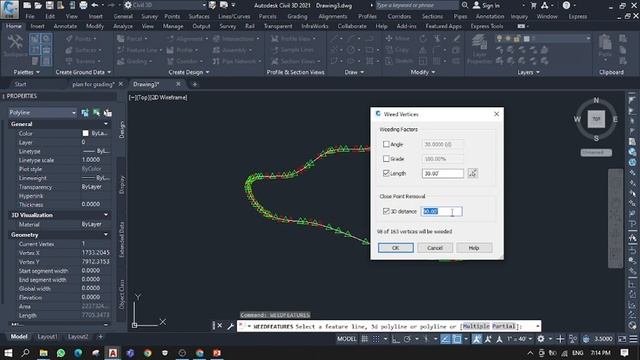The width and height of the screenshot is (640, 360).
Task: Click the toggle PICKADD icon in Properties panel
Action: [x=85, y=113]
